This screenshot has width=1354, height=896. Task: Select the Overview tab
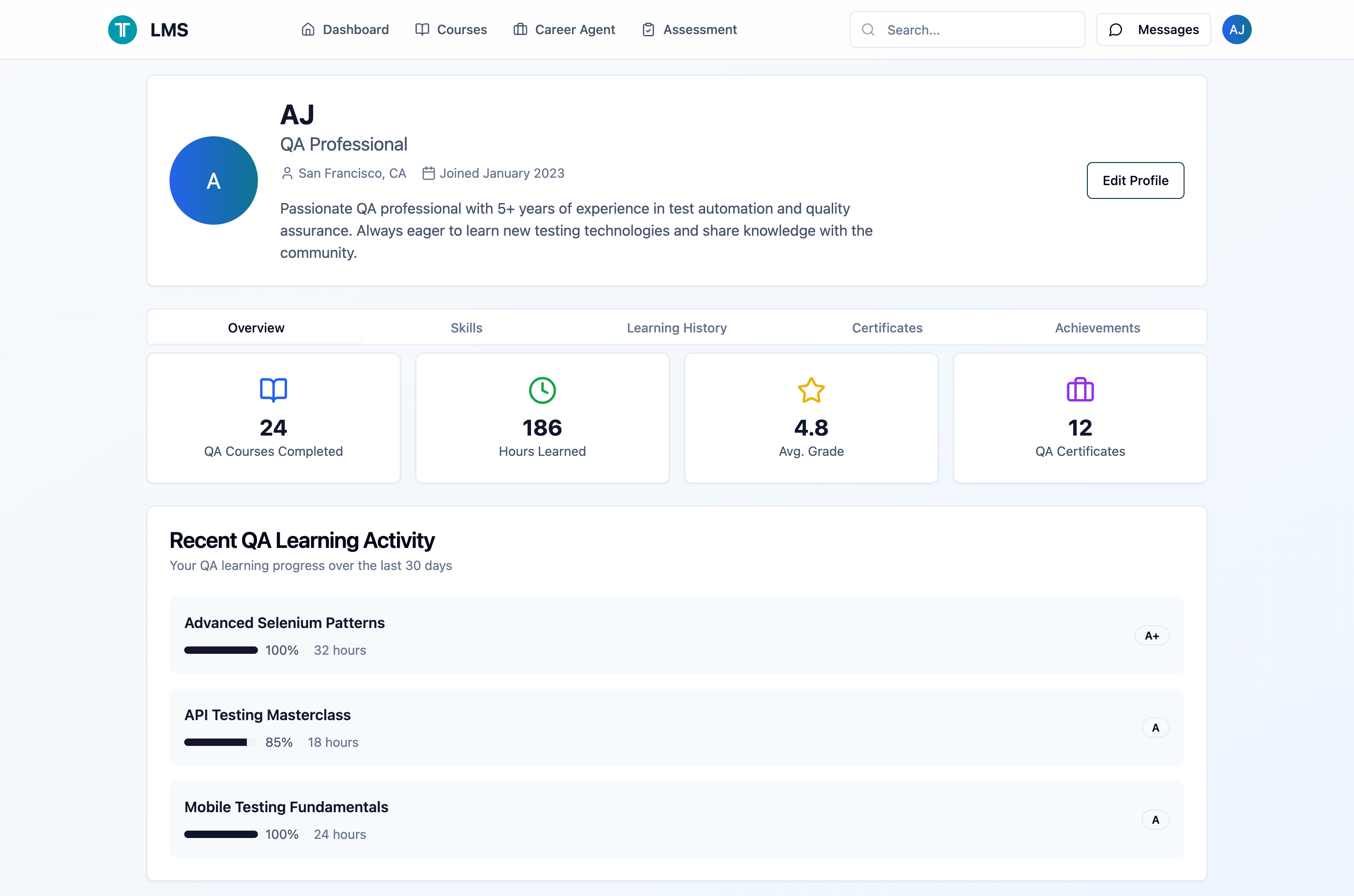click(256, 327)
